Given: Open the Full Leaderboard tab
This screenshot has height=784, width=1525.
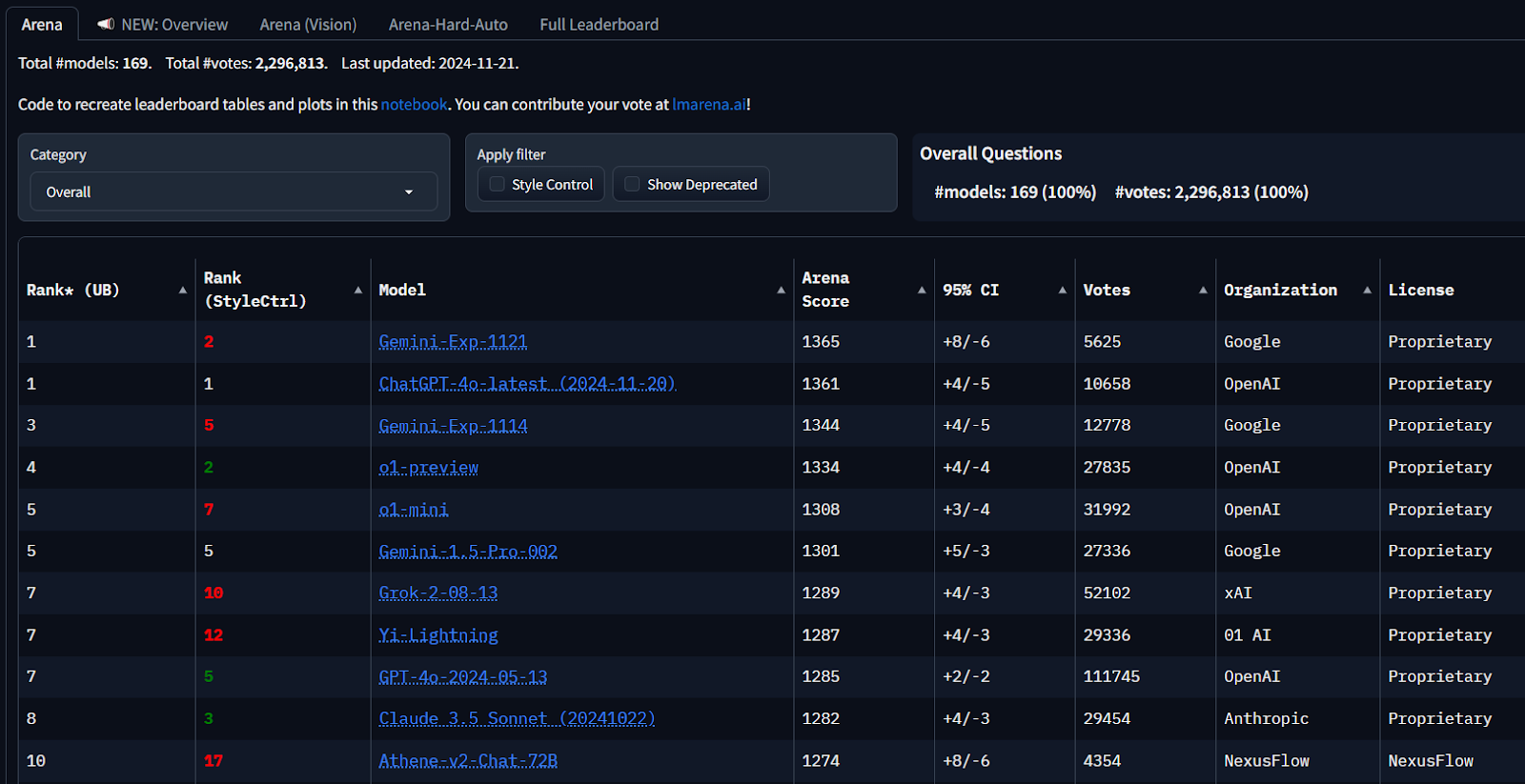Looking at the screenshot, I should pos(599,25).
